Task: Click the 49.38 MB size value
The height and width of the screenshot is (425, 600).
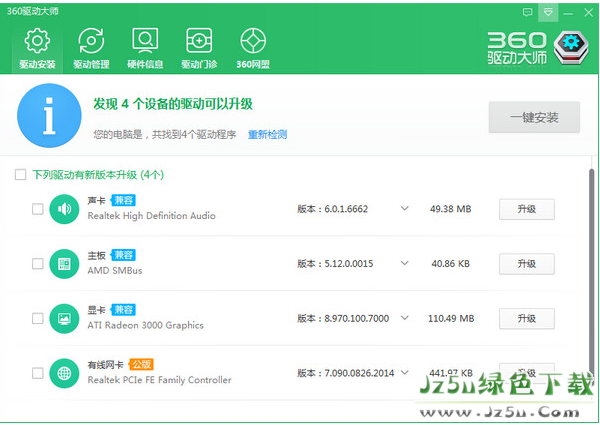Action: (x=450, y=209)
